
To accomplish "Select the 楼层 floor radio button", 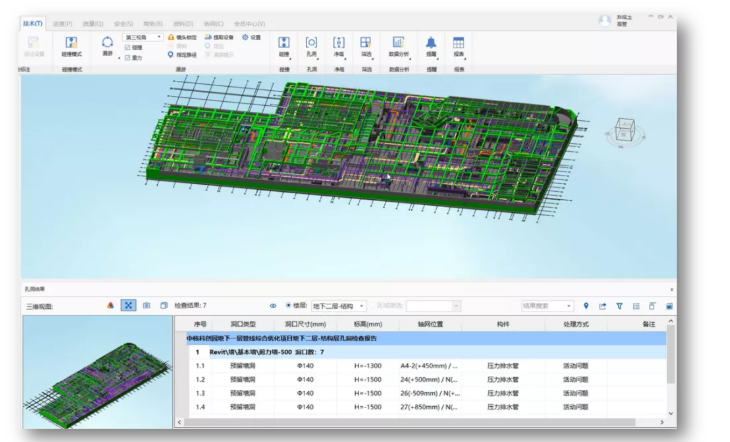I will tap(288, 306).
